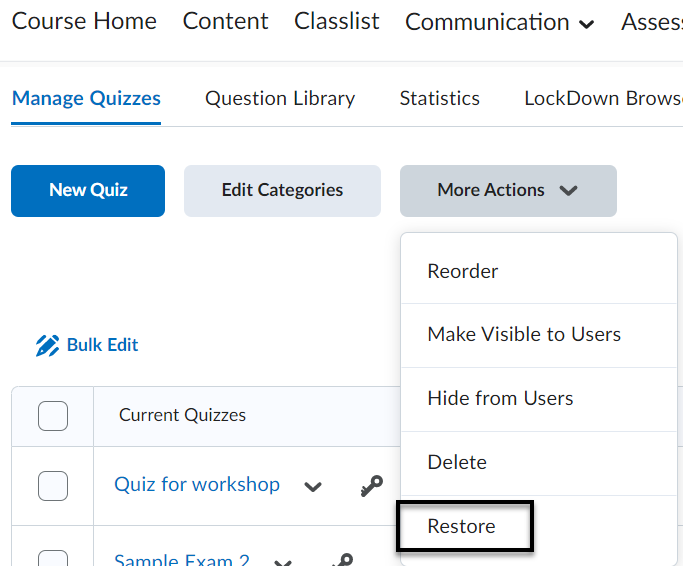683x566 pixels.
Task: Click key icon beside Quiz for workshop
Action: [x=371, y=486]
